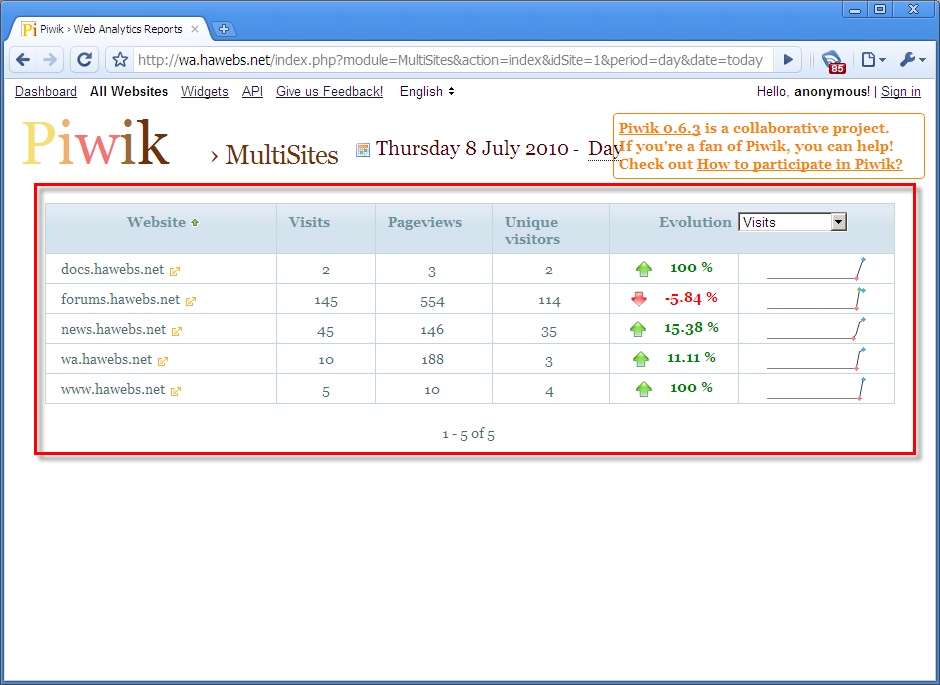940x685 pixels.
Task: Click the Sign in link
Action: [900, 92]
